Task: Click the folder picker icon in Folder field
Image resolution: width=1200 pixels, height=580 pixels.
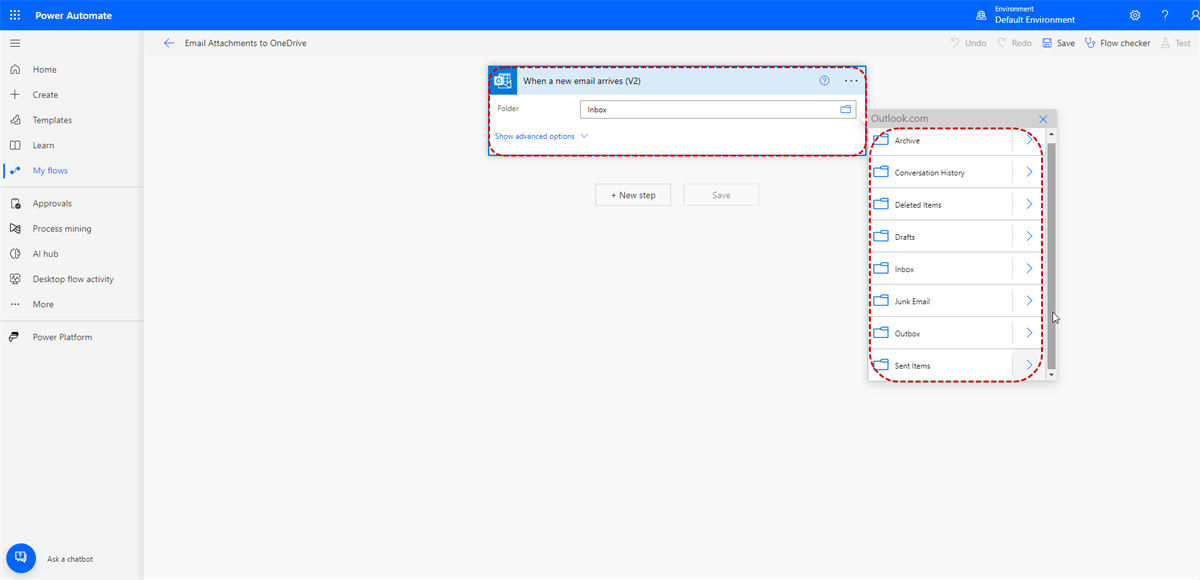Action: (845, 109)
